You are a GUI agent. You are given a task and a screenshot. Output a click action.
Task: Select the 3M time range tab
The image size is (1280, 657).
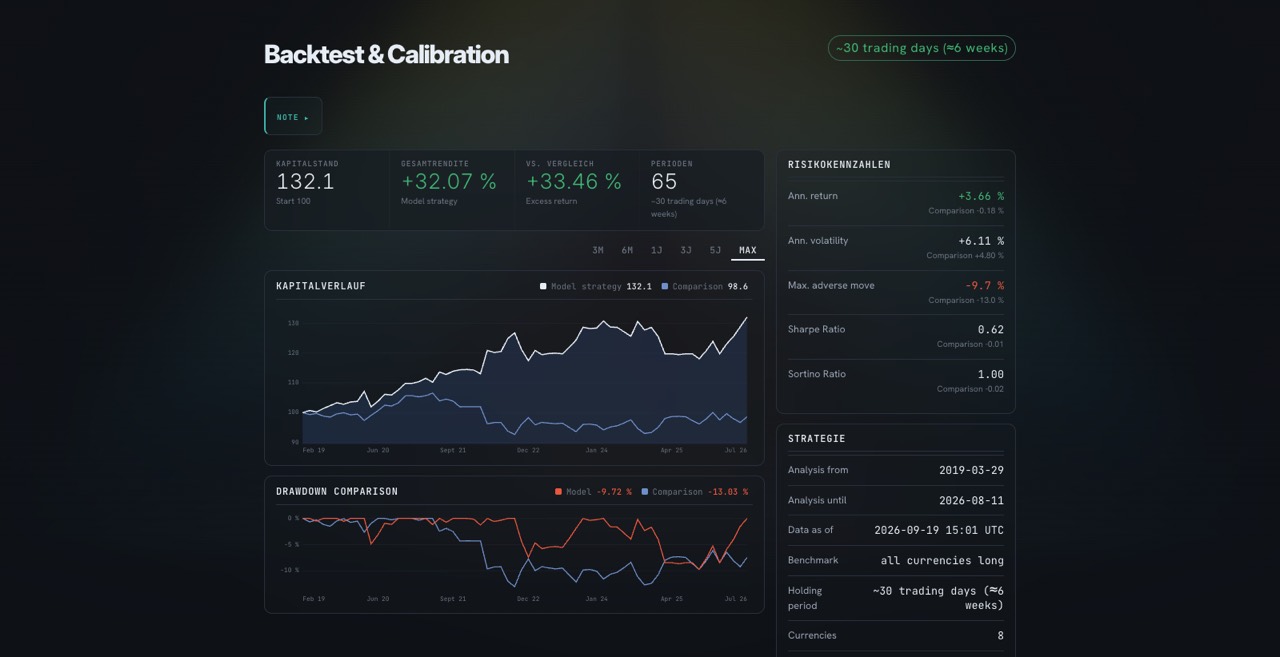[x=597, y=250]
